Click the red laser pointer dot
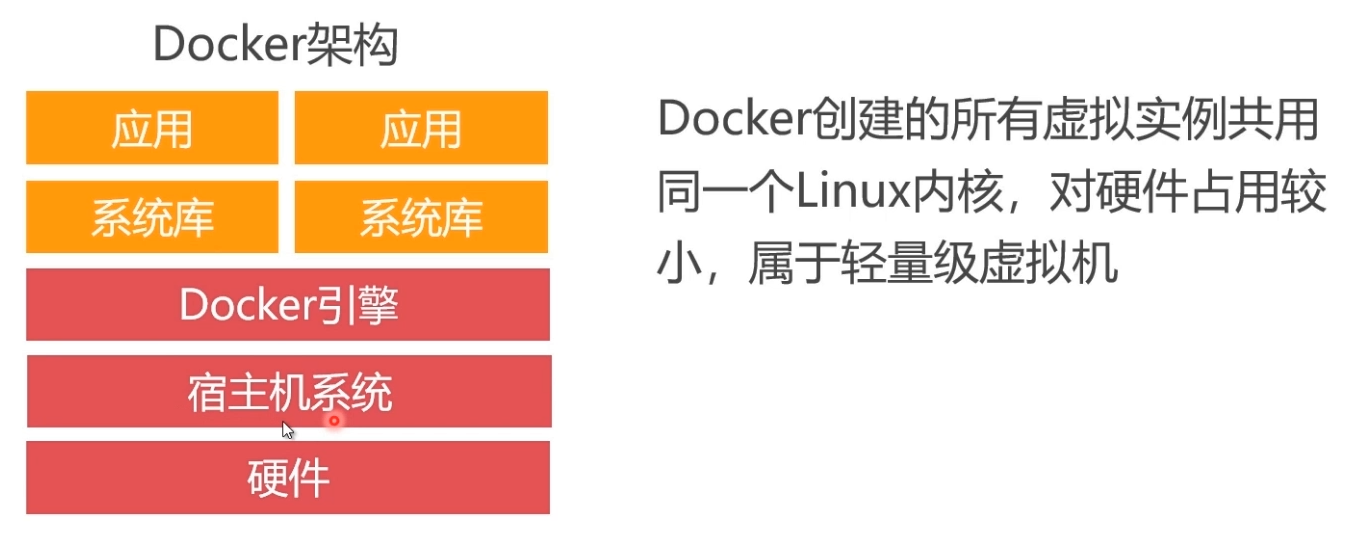The width and height of the screenshot is (1353, 534). coord(334,421)
